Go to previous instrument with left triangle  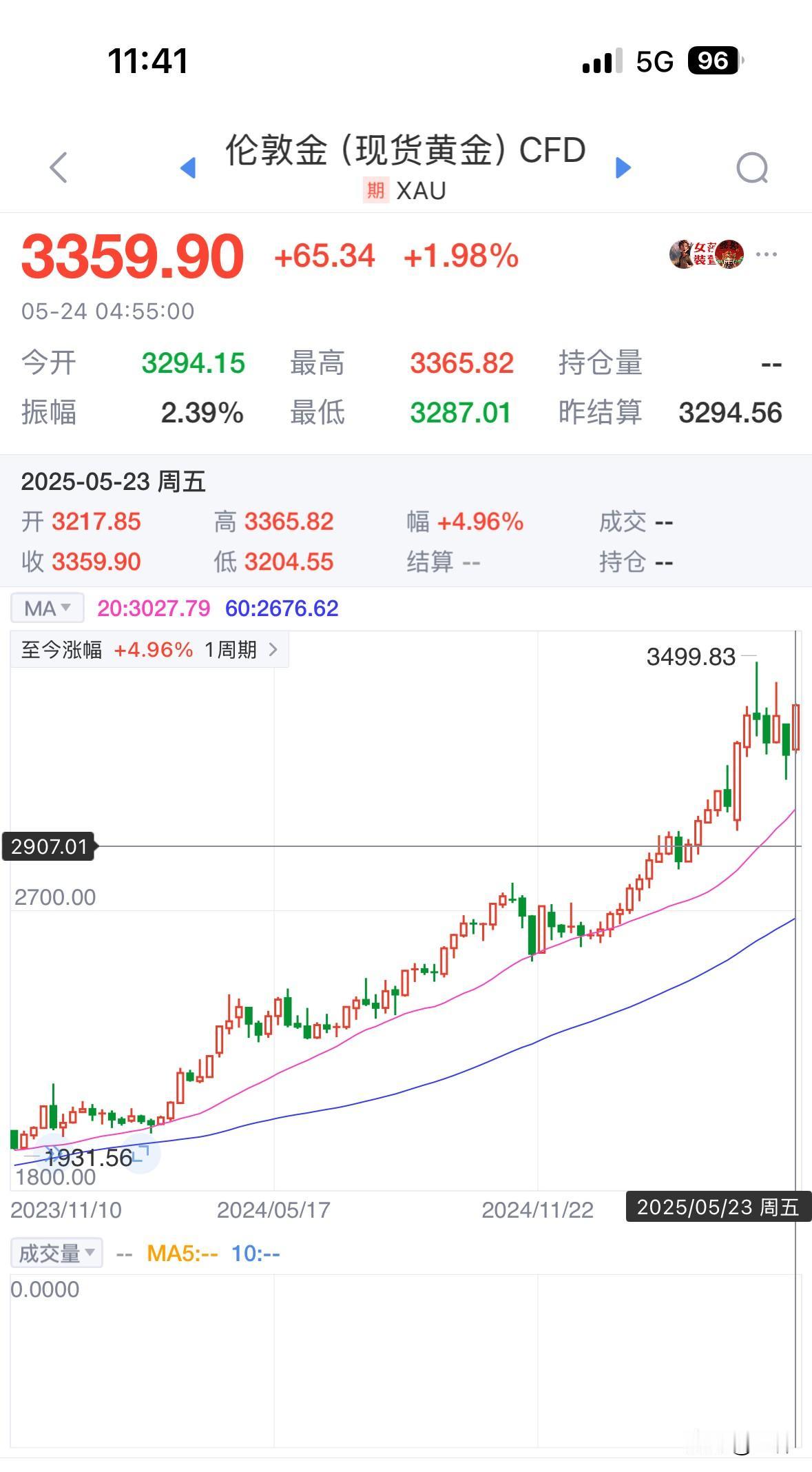(188, 167)
